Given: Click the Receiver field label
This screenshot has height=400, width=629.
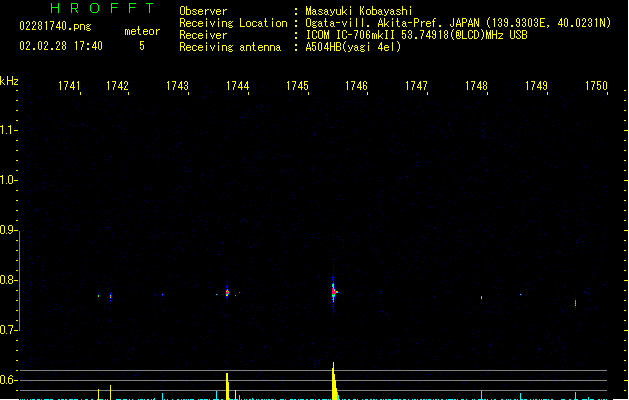Looking at the screenshot, I should click(203, 35).
